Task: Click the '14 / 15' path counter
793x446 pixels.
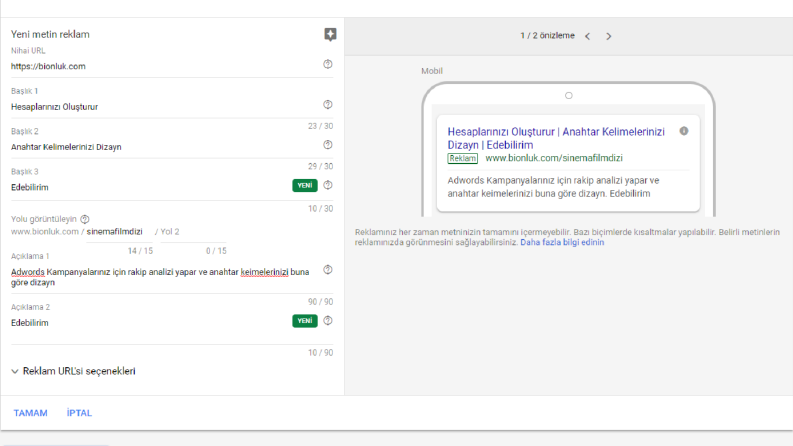Action: 140,251
